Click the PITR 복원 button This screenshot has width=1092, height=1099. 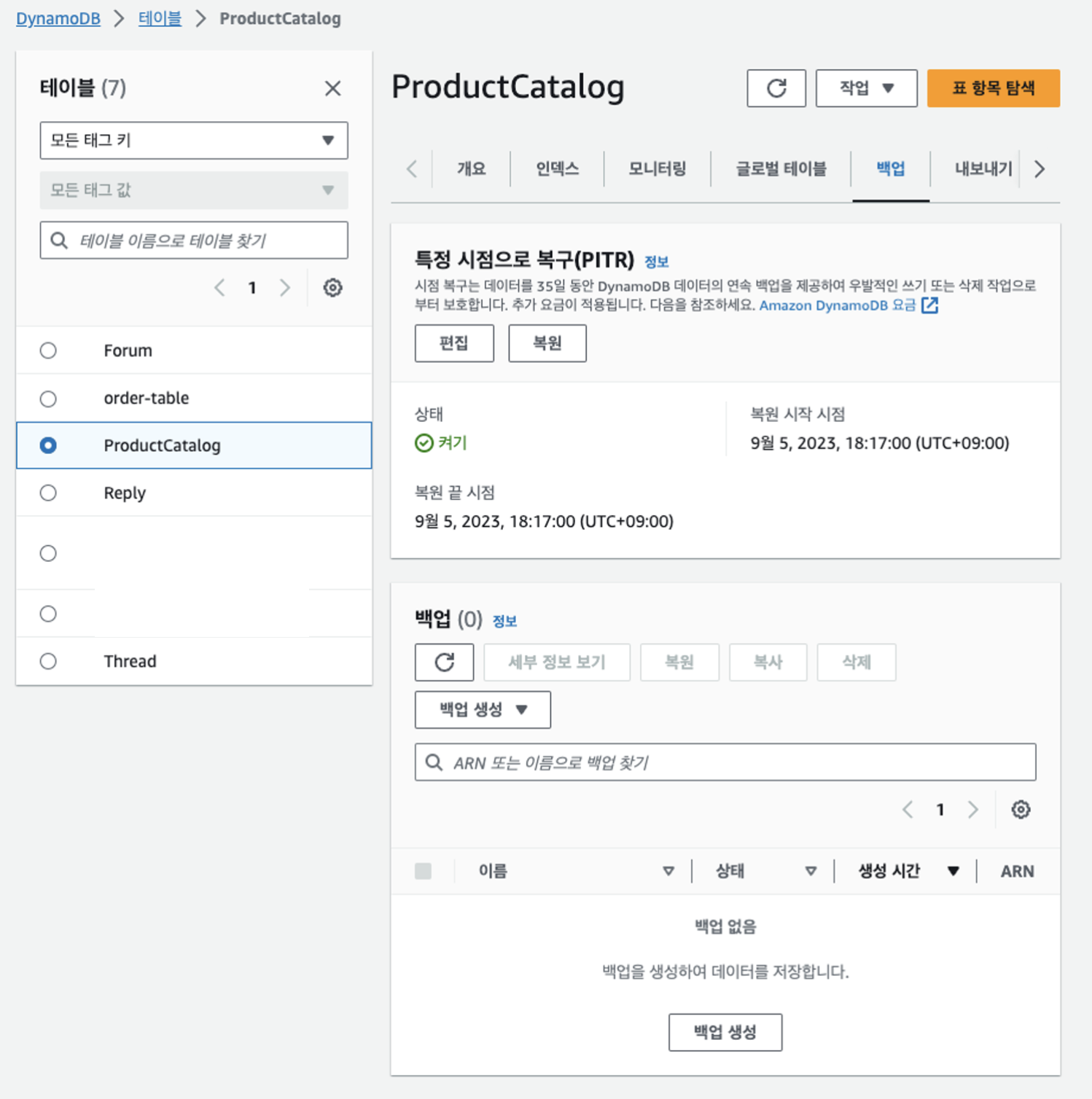point(547,343)
